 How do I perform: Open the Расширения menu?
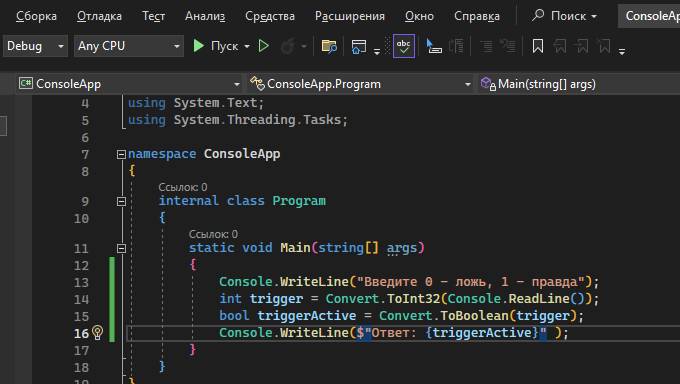(x=350, y=16)
